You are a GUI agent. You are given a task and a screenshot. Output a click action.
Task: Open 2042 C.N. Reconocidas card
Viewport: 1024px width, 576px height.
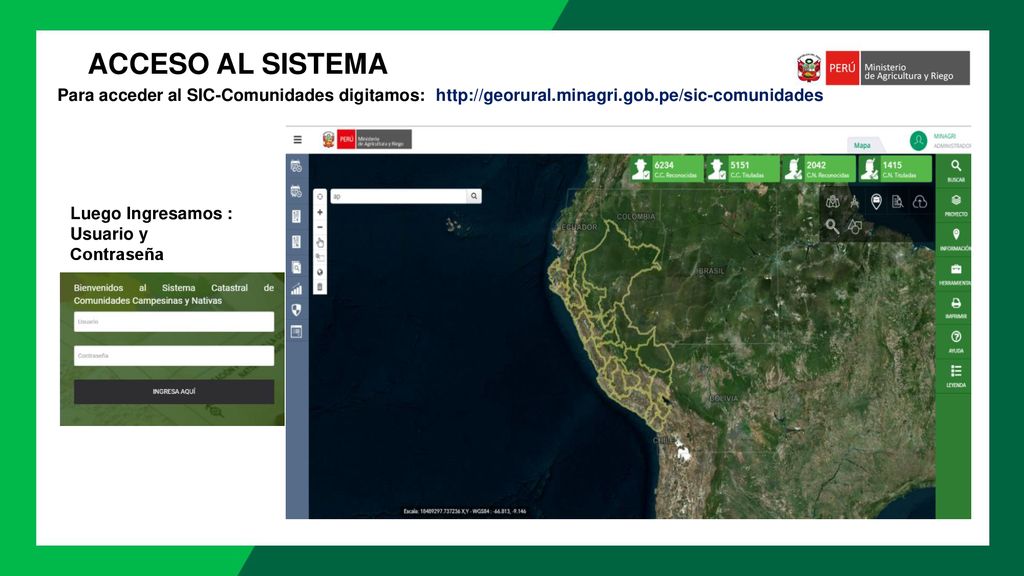[819, 169]
